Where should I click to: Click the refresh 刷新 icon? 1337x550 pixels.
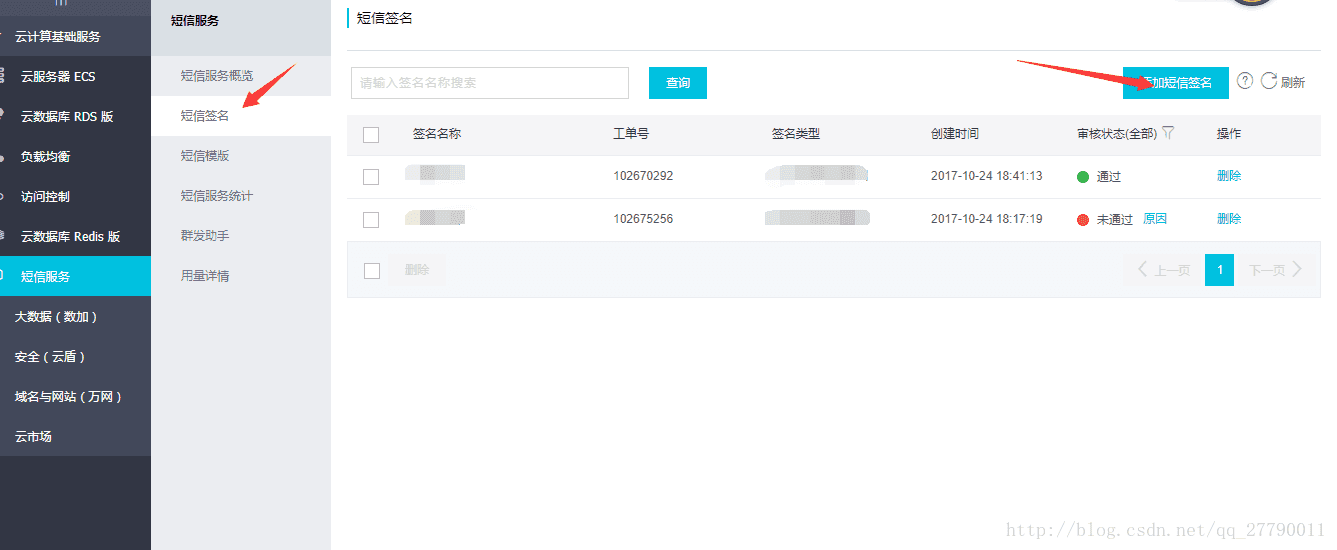pos(1269,81)
